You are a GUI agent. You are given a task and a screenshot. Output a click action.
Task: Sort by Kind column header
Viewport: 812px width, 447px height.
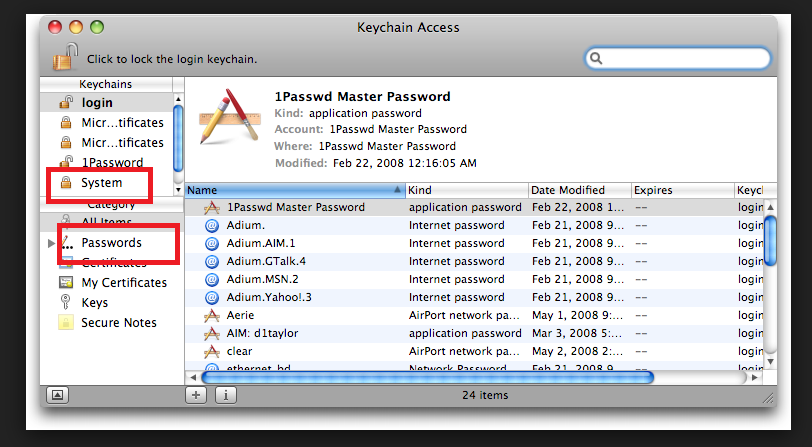[467, 190]
